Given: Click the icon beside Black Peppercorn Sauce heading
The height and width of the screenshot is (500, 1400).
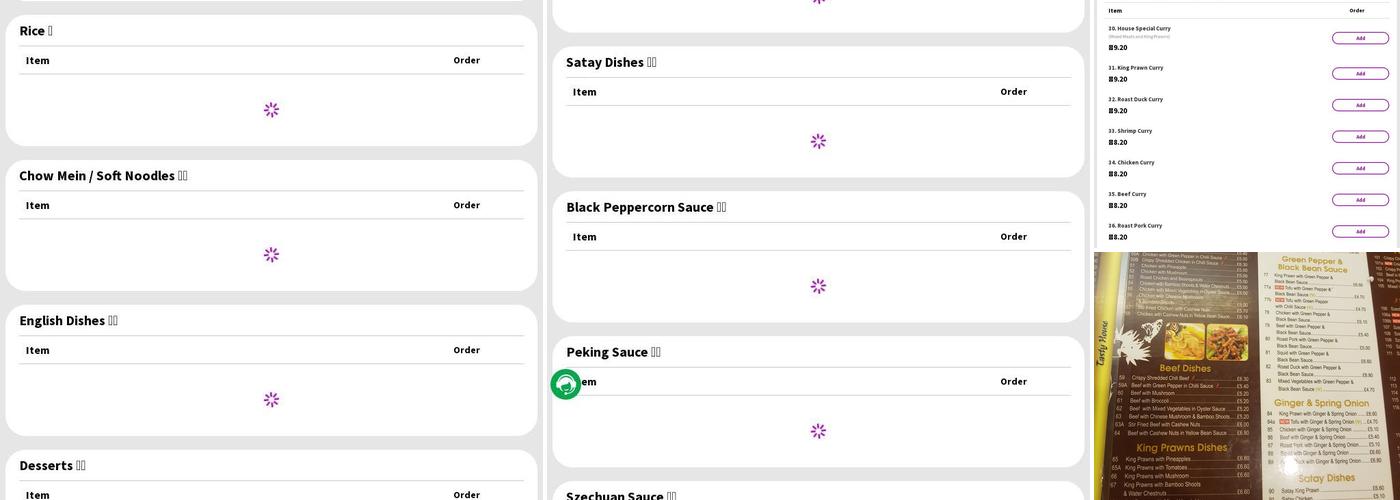Looking at the screenshot, I should pos(721,207).
